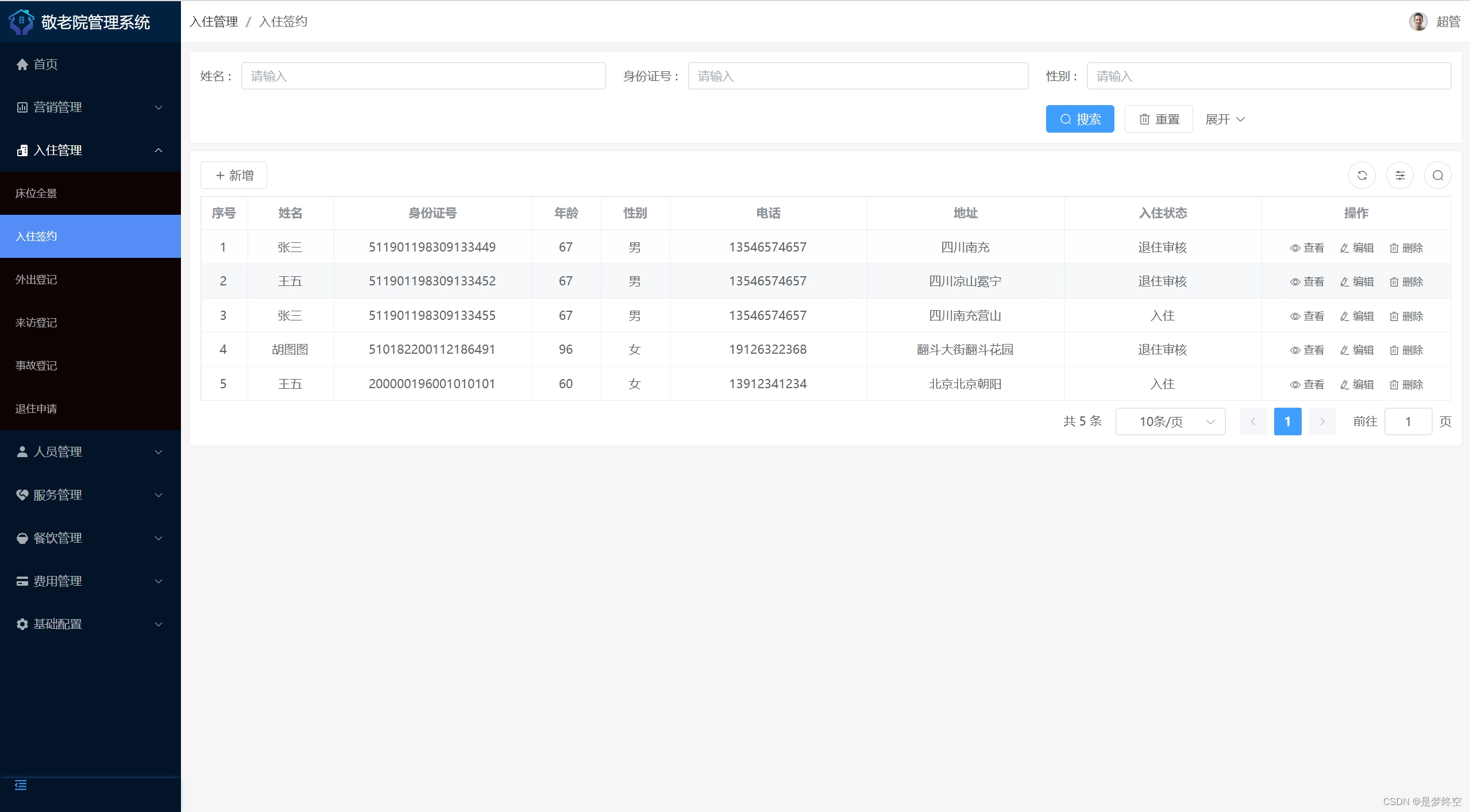Edit row 5 王五 record
This screenshot has height=812, width=1470.
point(1356,385)
